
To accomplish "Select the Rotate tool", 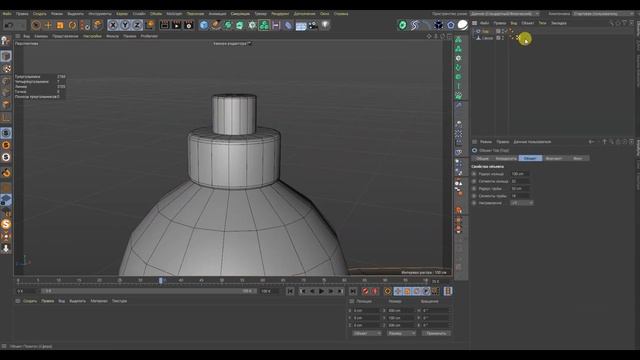I will tap(72, 25).
